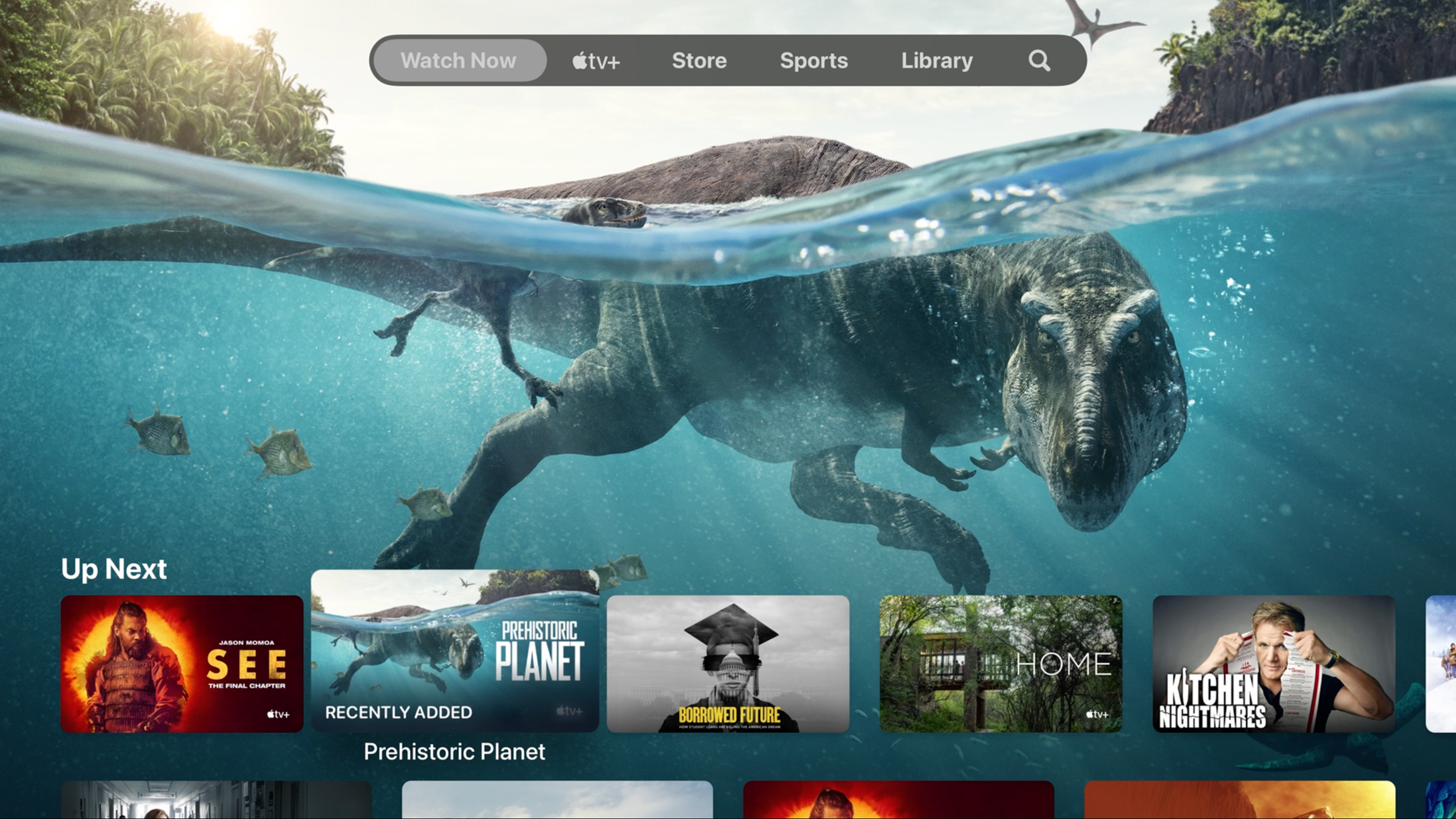Choose the Kitchen Nightmares thumbnail

pos(1274,664)
